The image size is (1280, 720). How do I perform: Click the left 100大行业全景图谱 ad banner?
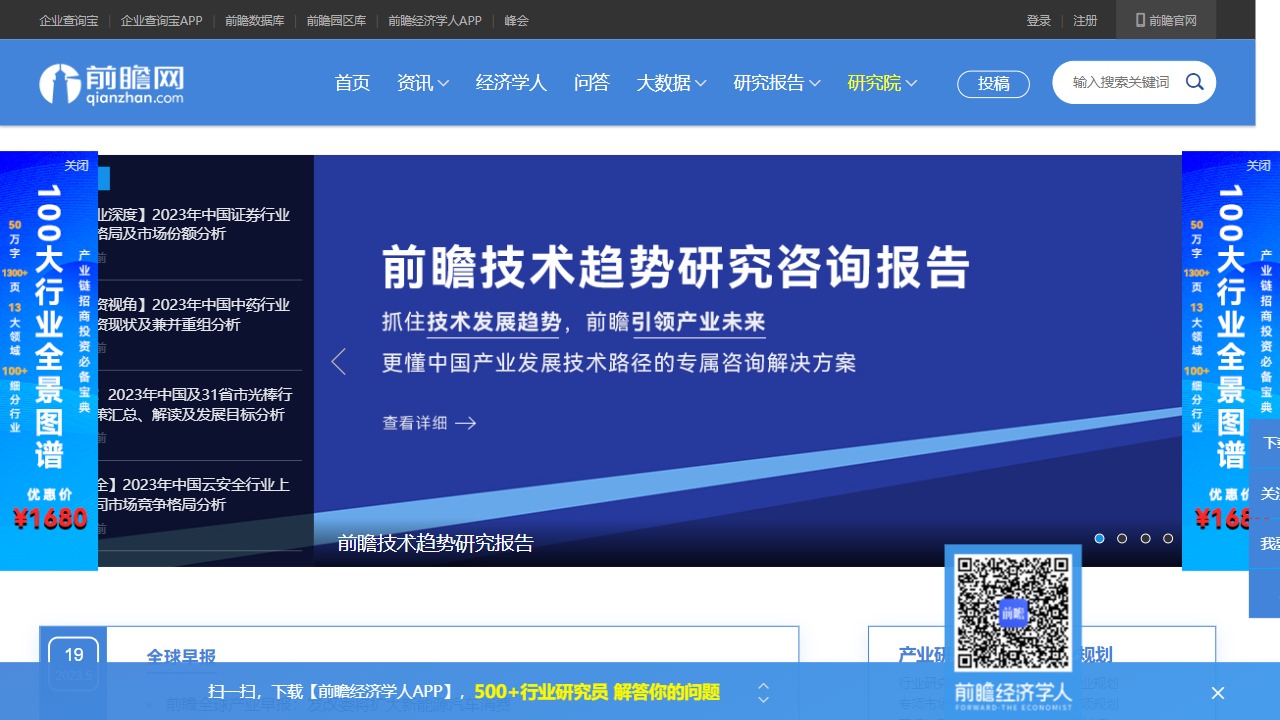pos(49,361)
